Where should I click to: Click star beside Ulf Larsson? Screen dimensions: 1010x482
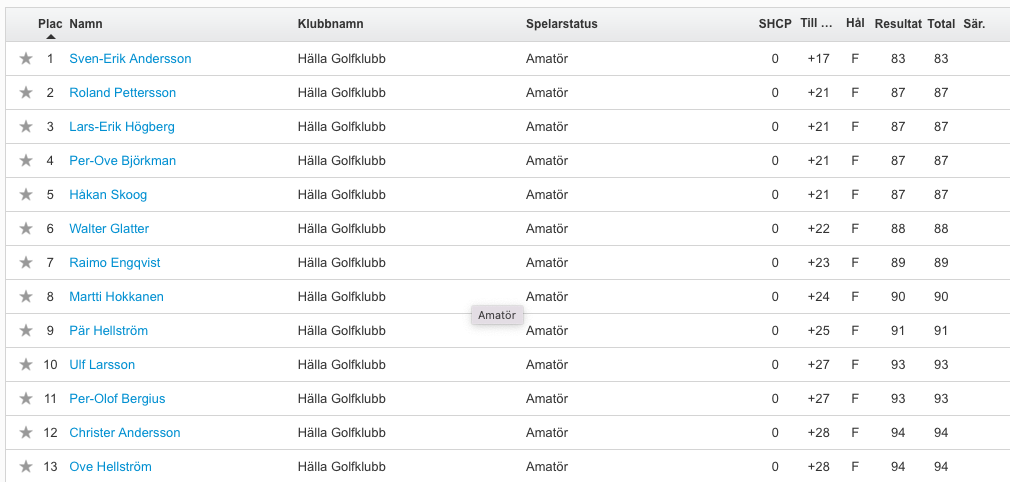point(26,365)
